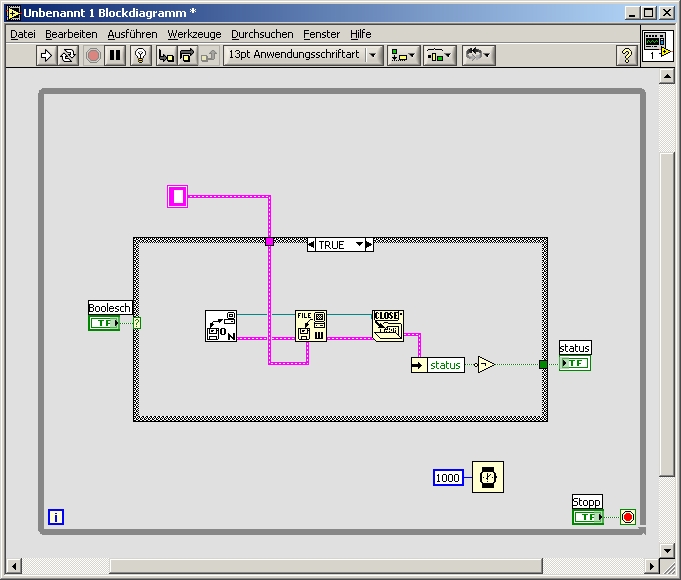Open the Ausführen menu

132,34
